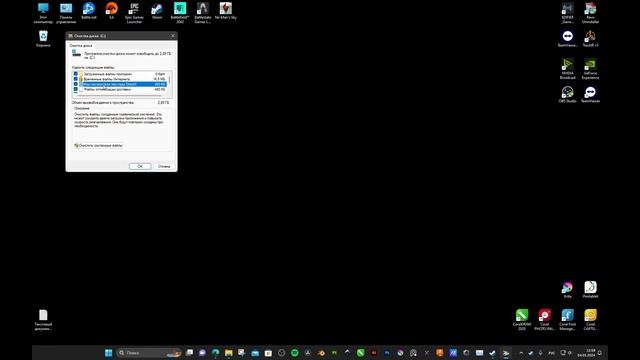
Task: Open CorelDRAW desktop shortcut
Action: click(x=522, y=319)
